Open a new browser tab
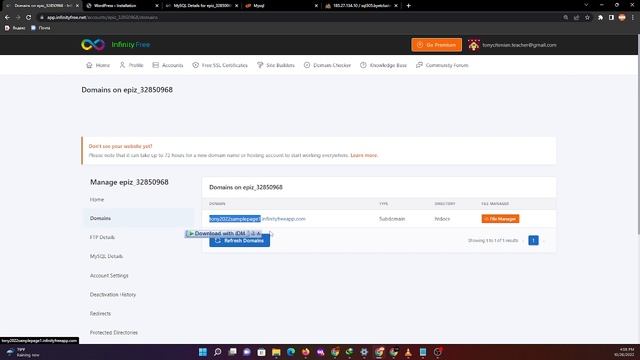 409,6
